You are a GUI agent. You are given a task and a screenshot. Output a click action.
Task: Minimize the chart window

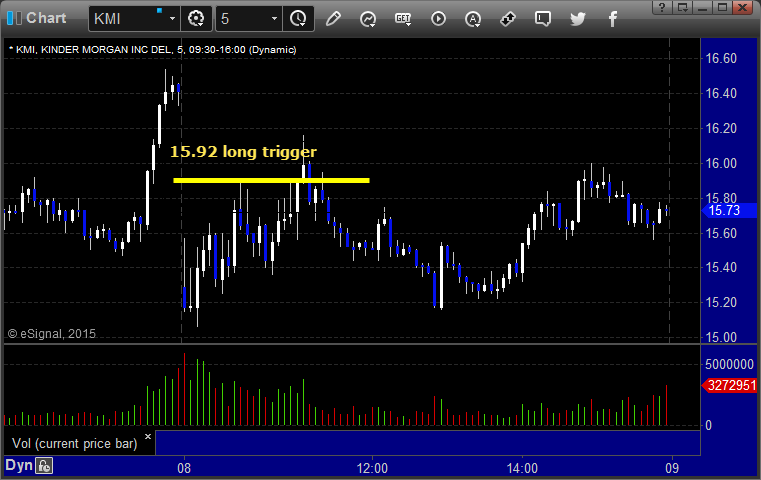[x=702, y=7]
